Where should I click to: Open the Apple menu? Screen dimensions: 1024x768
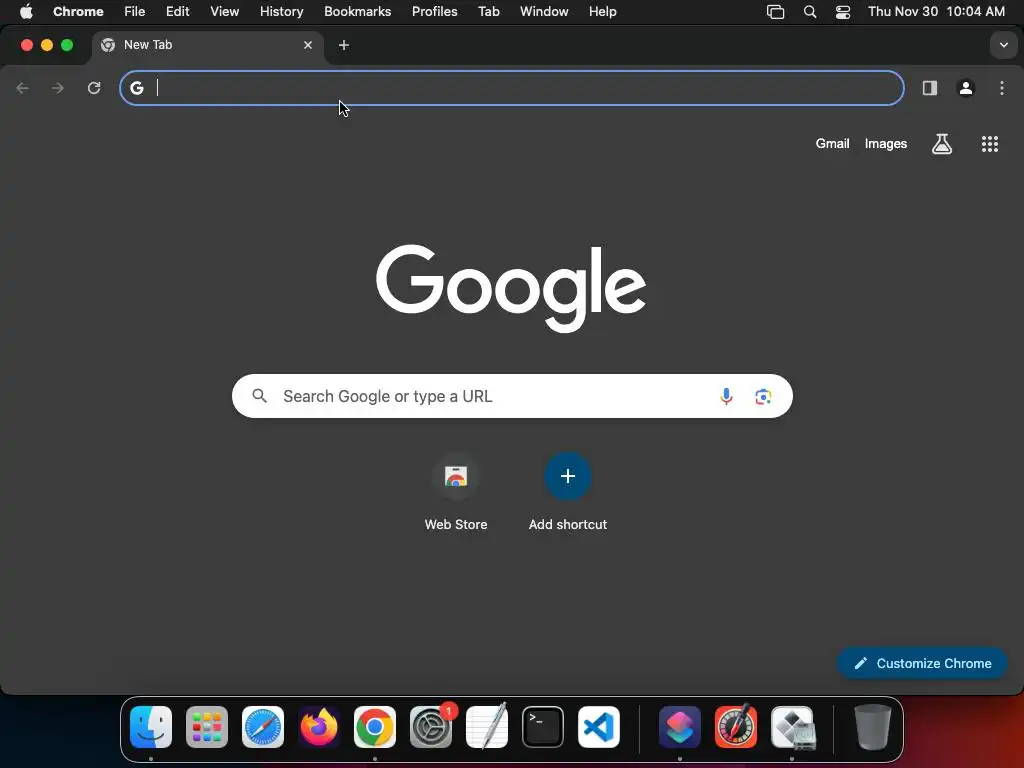(26, 12)
